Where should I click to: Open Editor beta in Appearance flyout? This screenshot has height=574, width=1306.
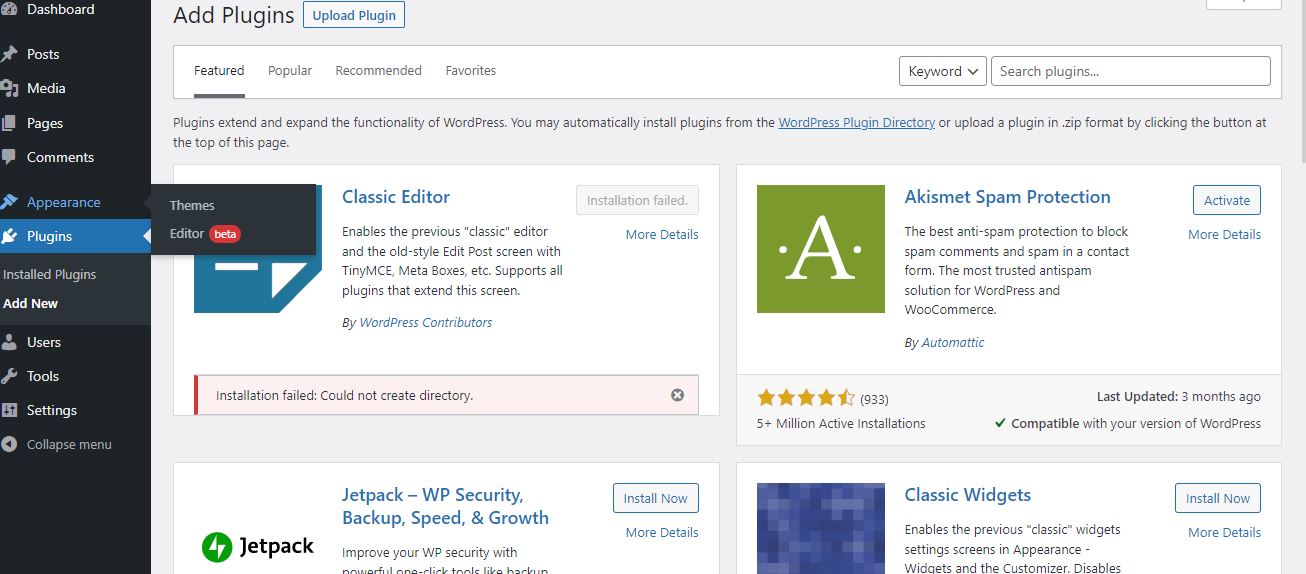pos(205,233)
